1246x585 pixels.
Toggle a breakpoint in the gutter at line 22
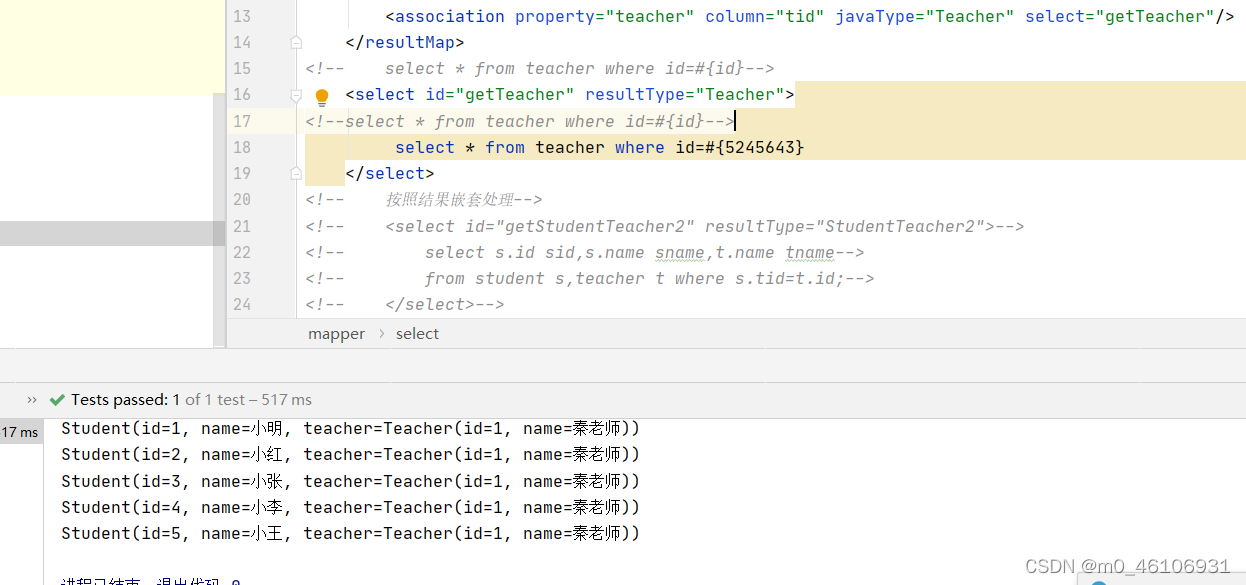(270, 252)
